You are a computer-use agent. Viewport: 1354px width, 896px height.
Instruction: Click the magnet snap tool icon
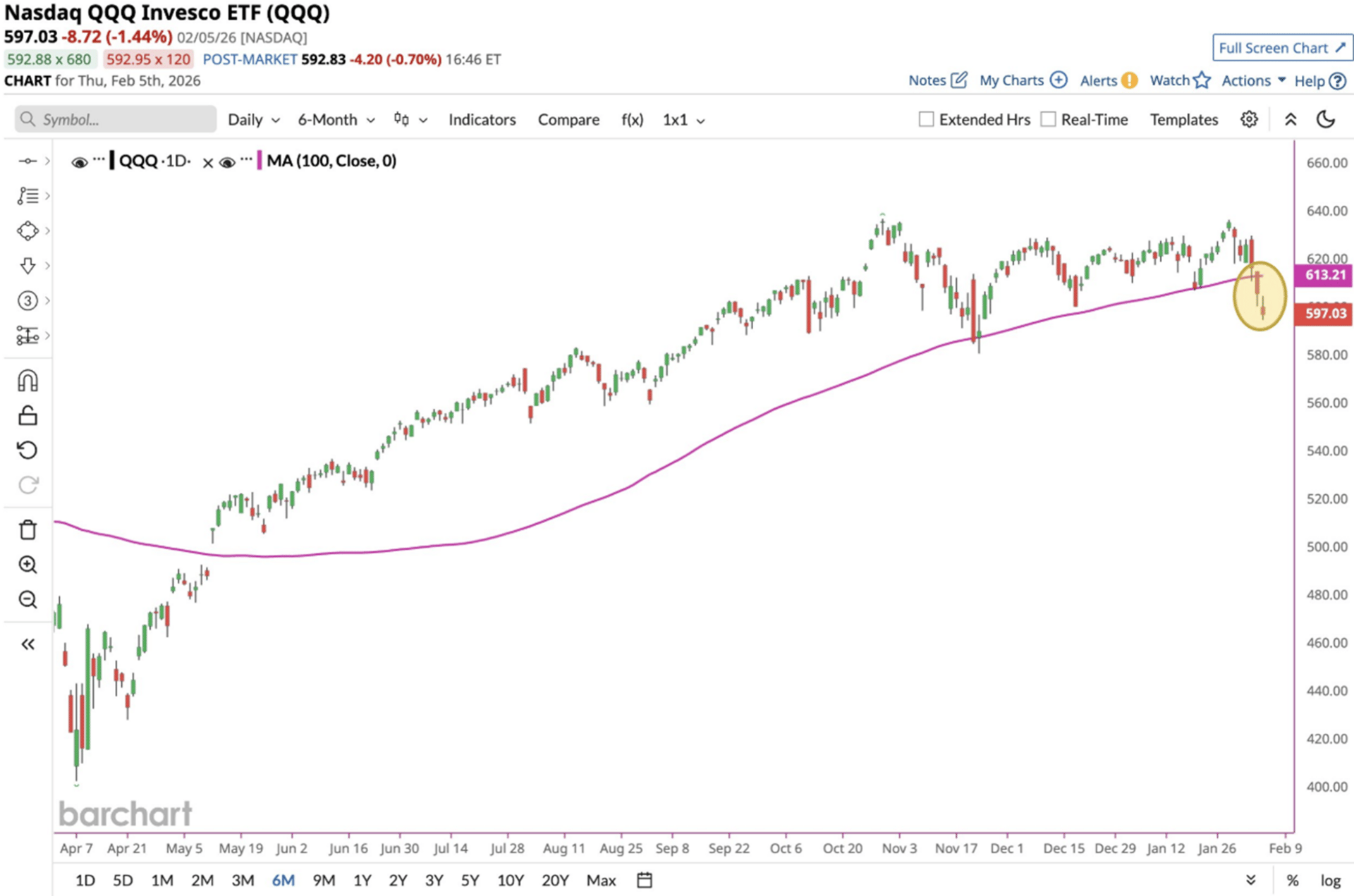pos(28,381)
